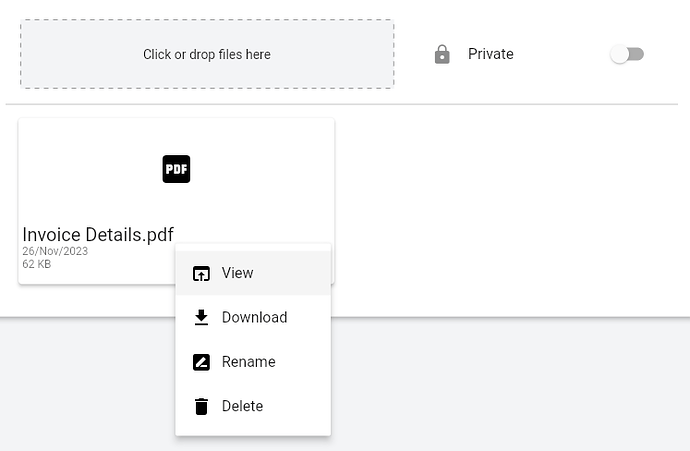The image size is (690, 451).
Task: Click the 62 KB file size text
Action: click(x=37, y=264)
